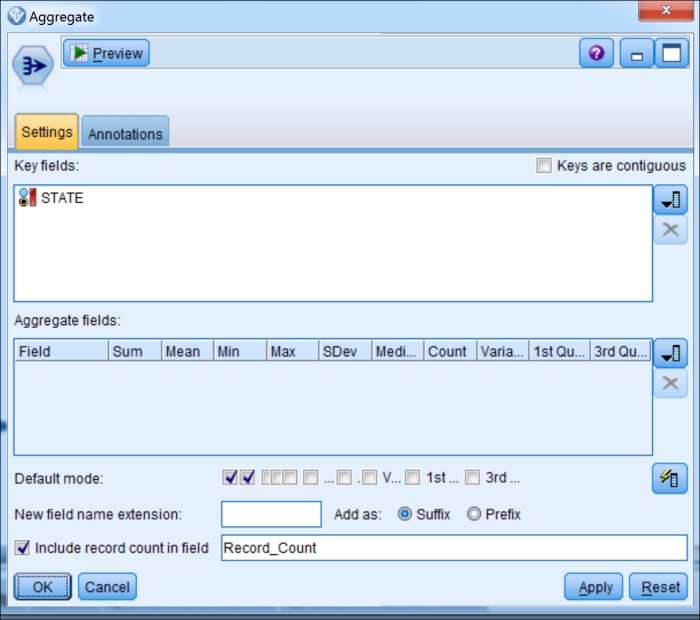Image resolution: width=700 pixels, height=620 pixels.
Task: Click the Sum column header
Action: click(135, 351)
